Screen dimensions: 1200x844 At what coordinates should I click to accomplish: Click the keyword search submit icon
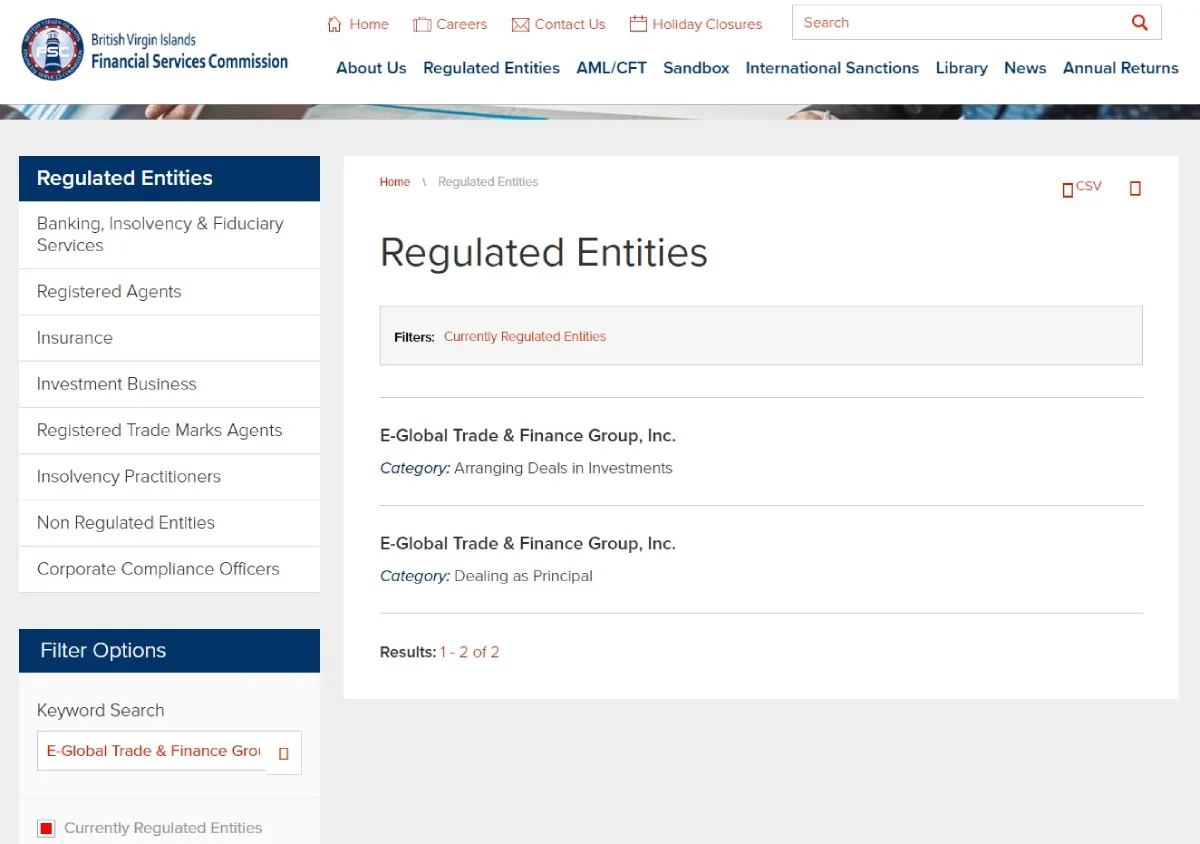point(284,753)
